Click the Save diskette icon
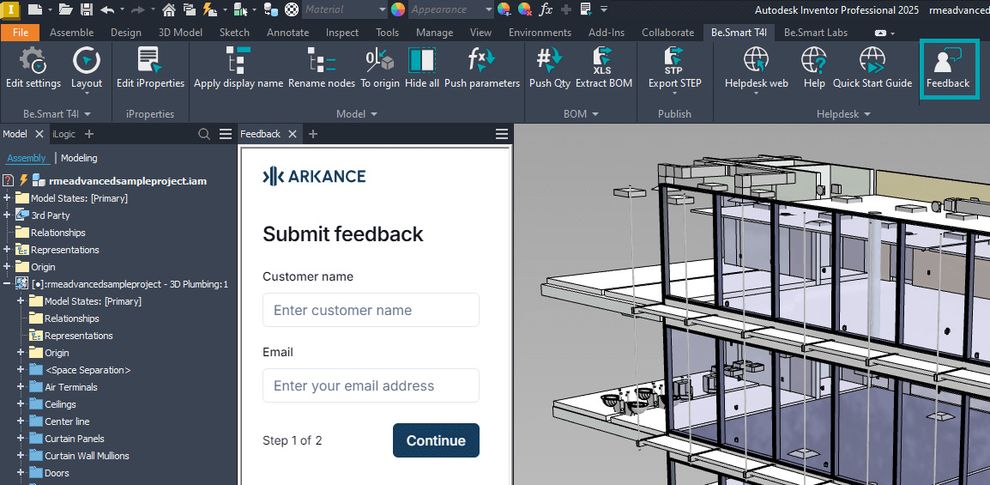Viewport: 990px width, 485px height. [86, 9]
